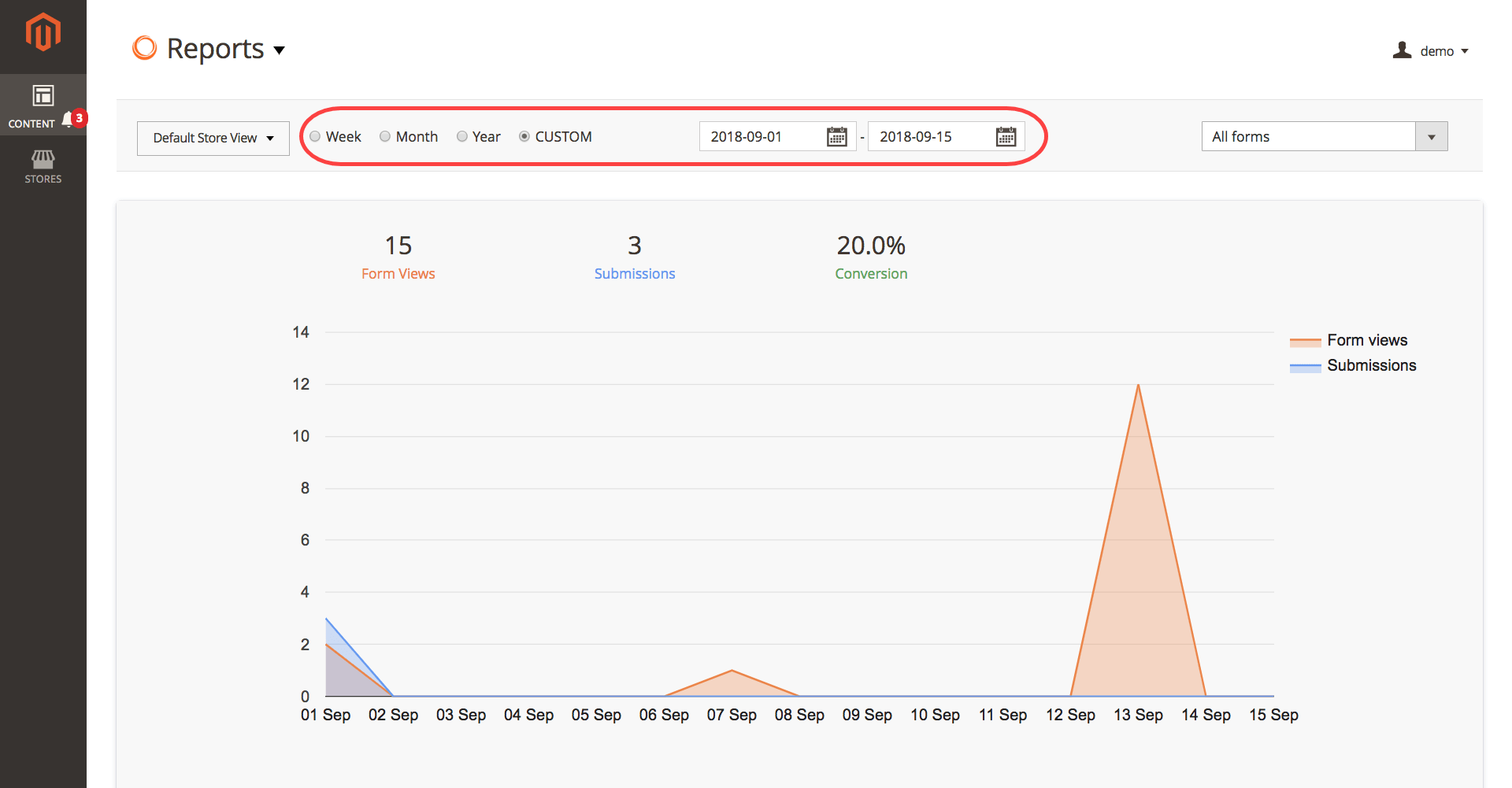1512x788 pixels.
Task: Click the 20.0% conversion value
Action: point(871,246)
